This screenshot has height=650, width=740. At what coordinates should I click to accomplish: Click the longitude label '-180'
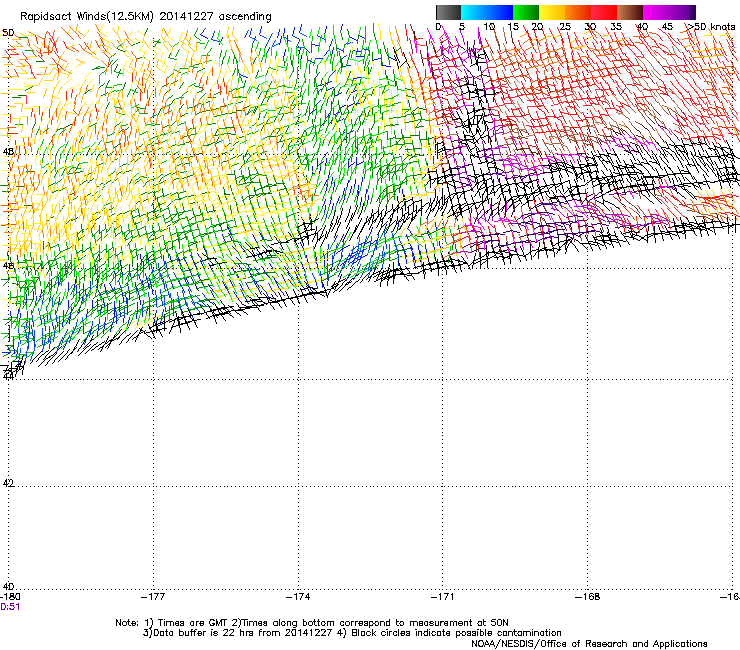pos(10,597)
